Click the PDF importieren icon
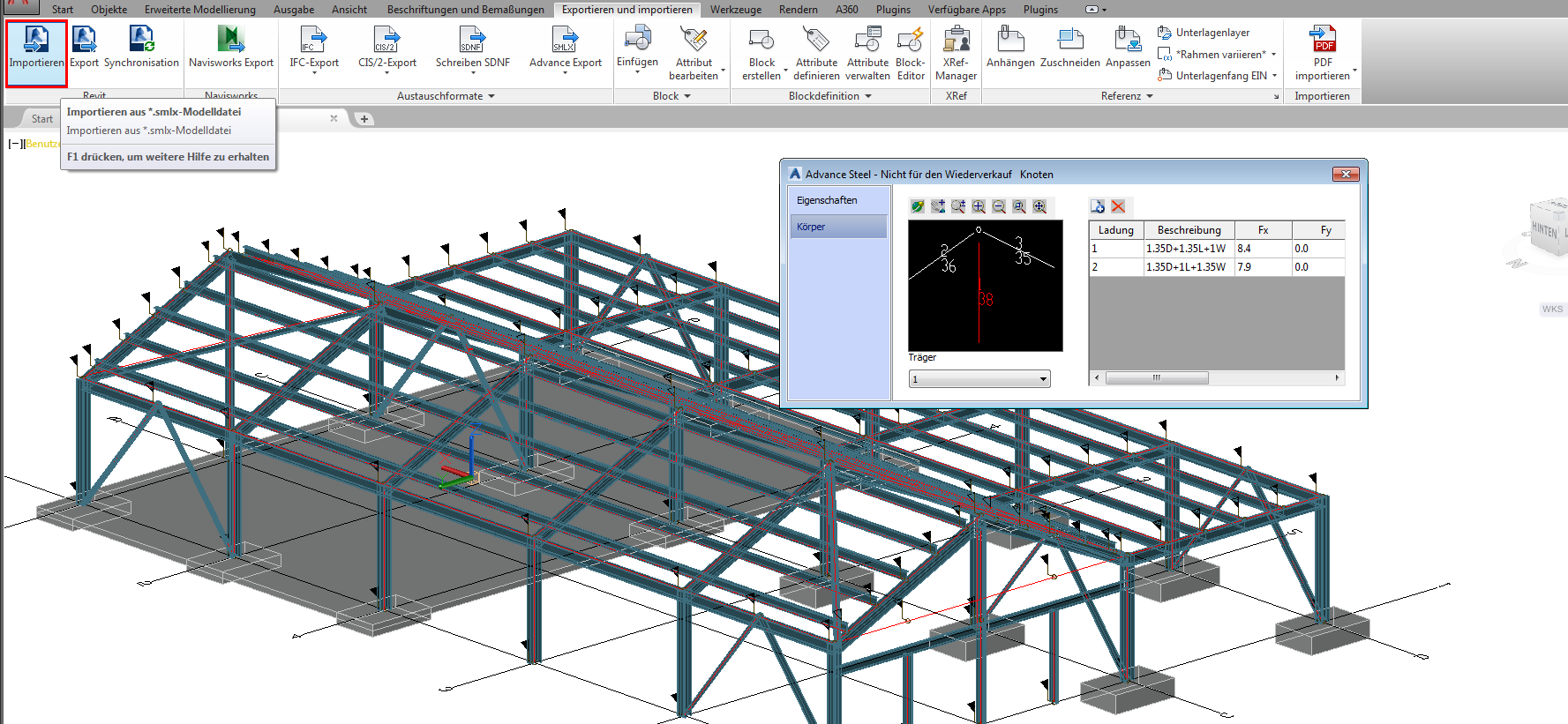This screenshot has width=1568, height=724. click(x=1323, y=38)
